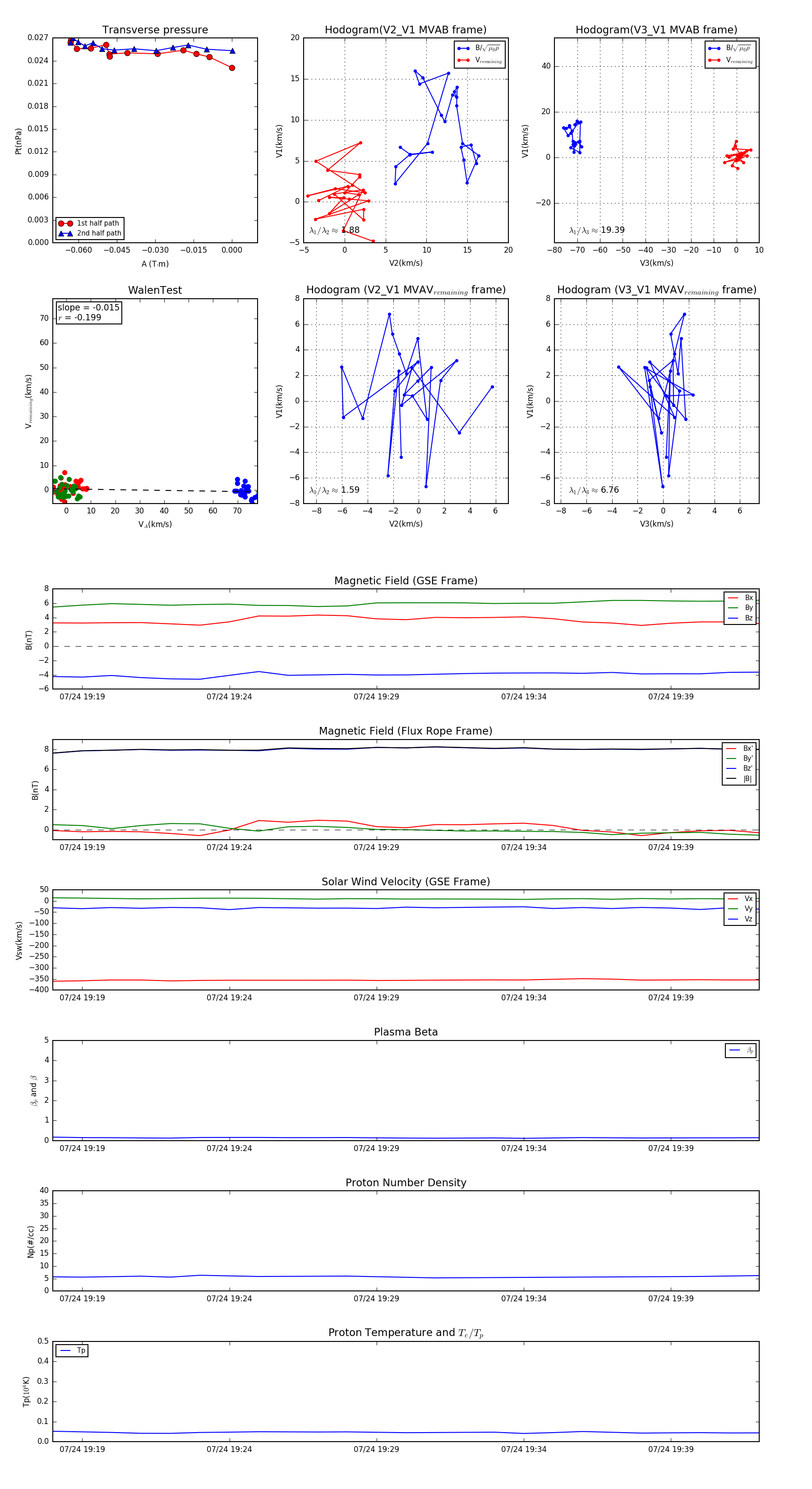
Task: Click the 'Proton Number Density' title
Action: point(406,1183)
